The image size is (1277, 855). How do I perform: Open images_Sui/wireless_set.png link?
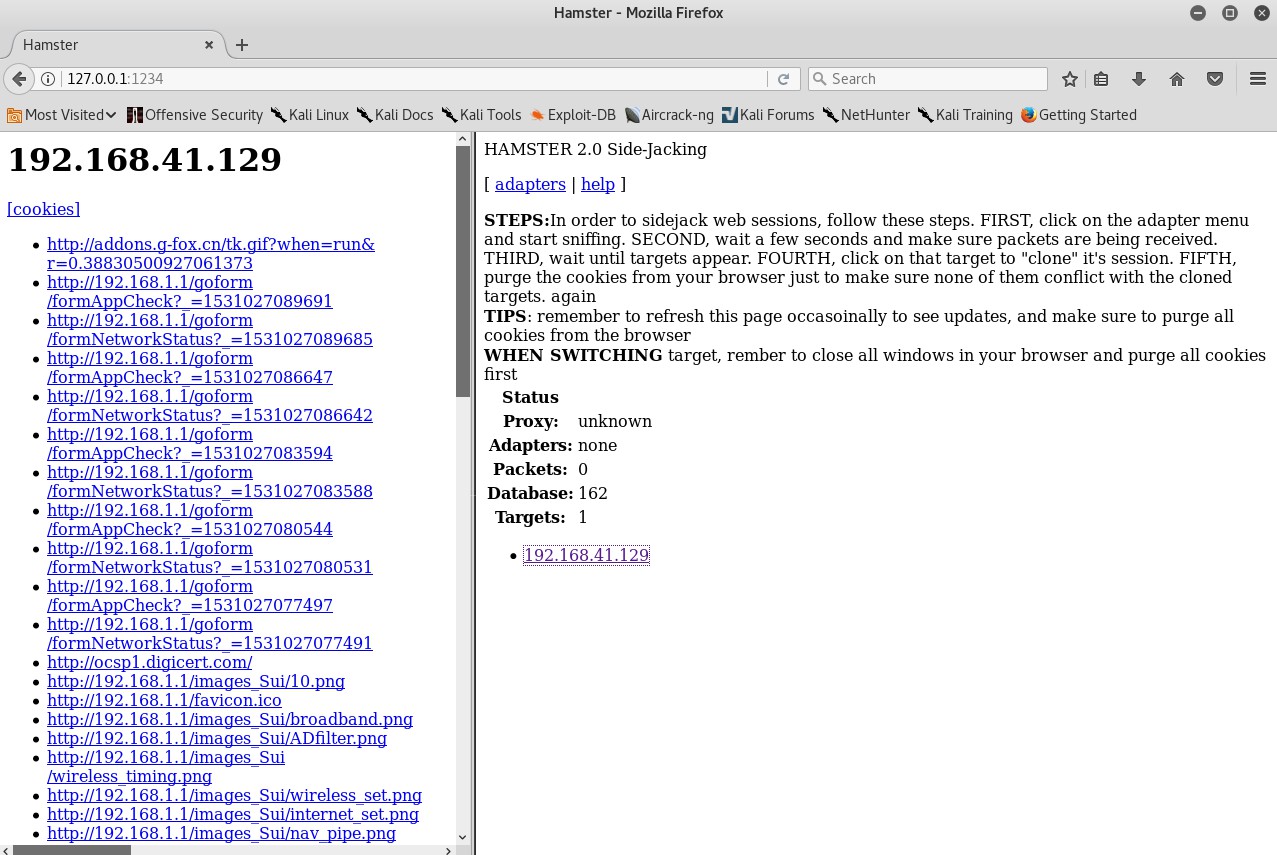(234, 795)
